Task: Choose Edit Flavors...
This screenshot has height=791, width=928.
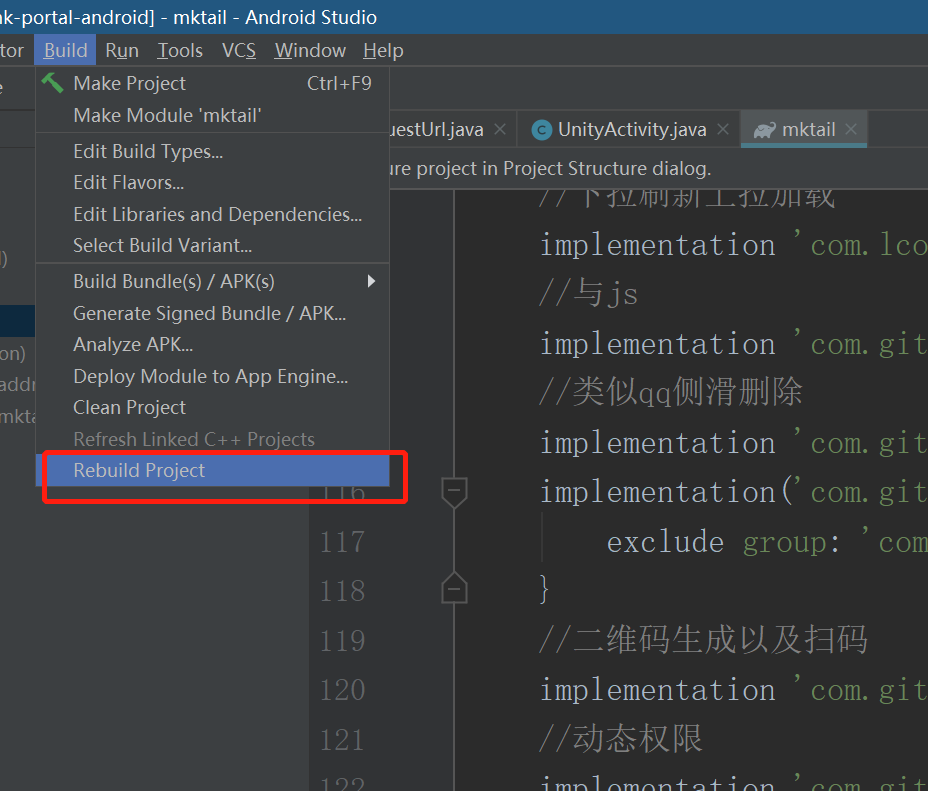Action: coord(212,183)
